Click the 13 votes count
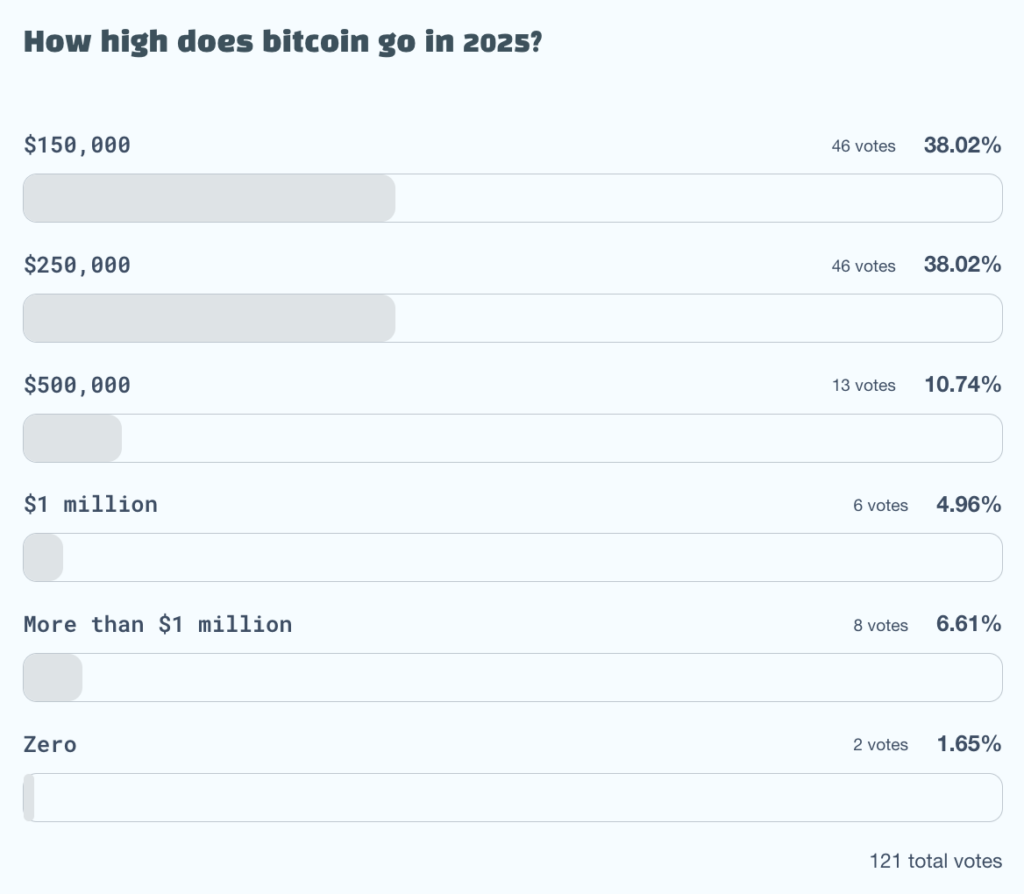 863,385
